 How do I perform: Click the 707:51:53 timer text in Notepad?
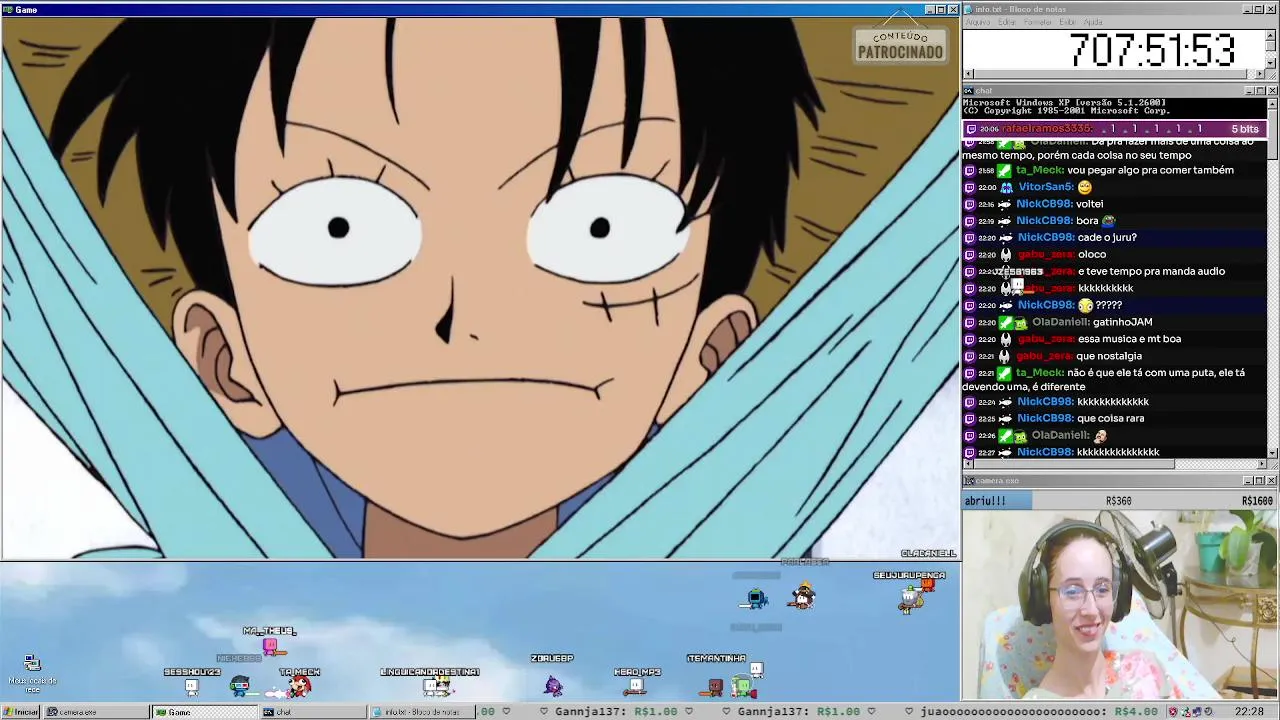coord(1152,50)
